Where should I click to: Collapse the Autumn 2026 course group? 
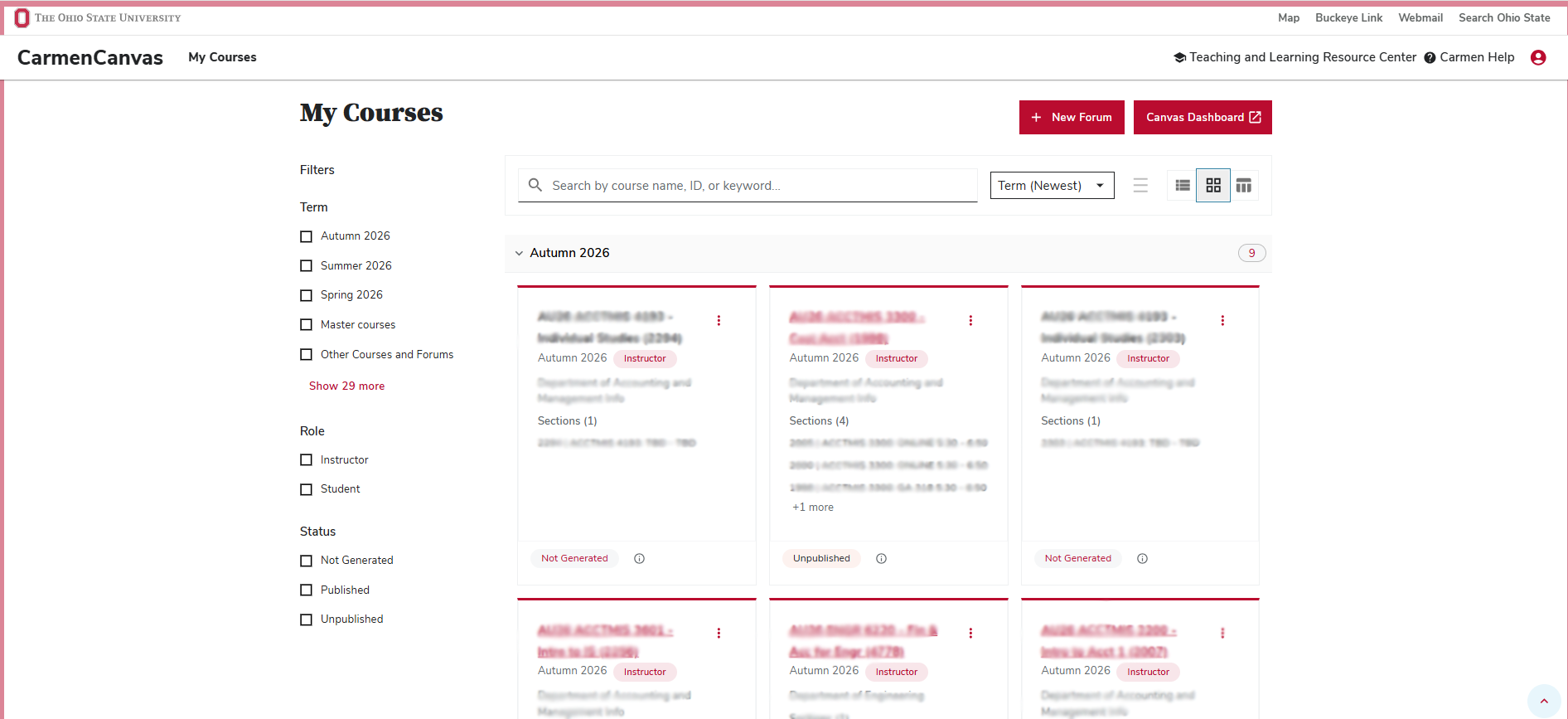[x=519, y=253]
